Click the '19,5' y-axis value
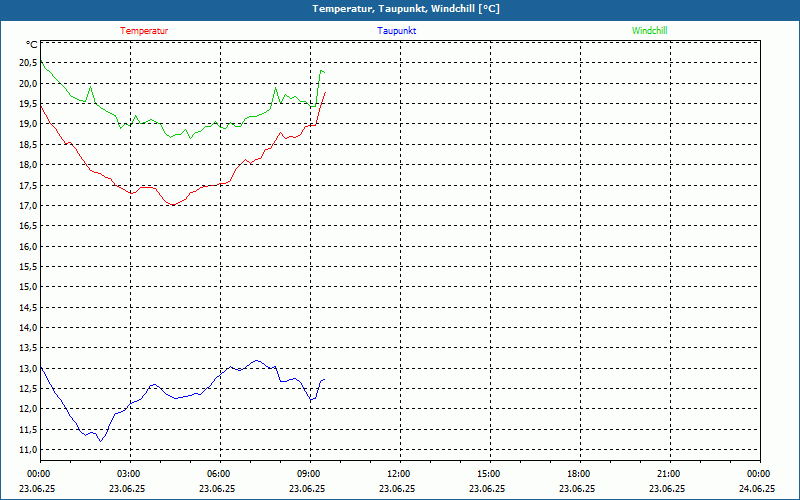 point(29,104)
